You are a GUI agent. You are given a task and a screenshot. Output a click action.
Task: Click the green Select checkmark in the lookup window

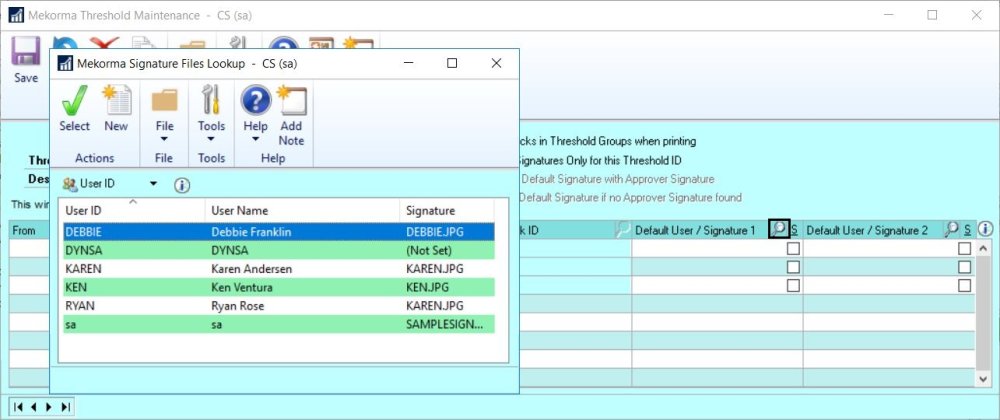click(x=75, y=101)
